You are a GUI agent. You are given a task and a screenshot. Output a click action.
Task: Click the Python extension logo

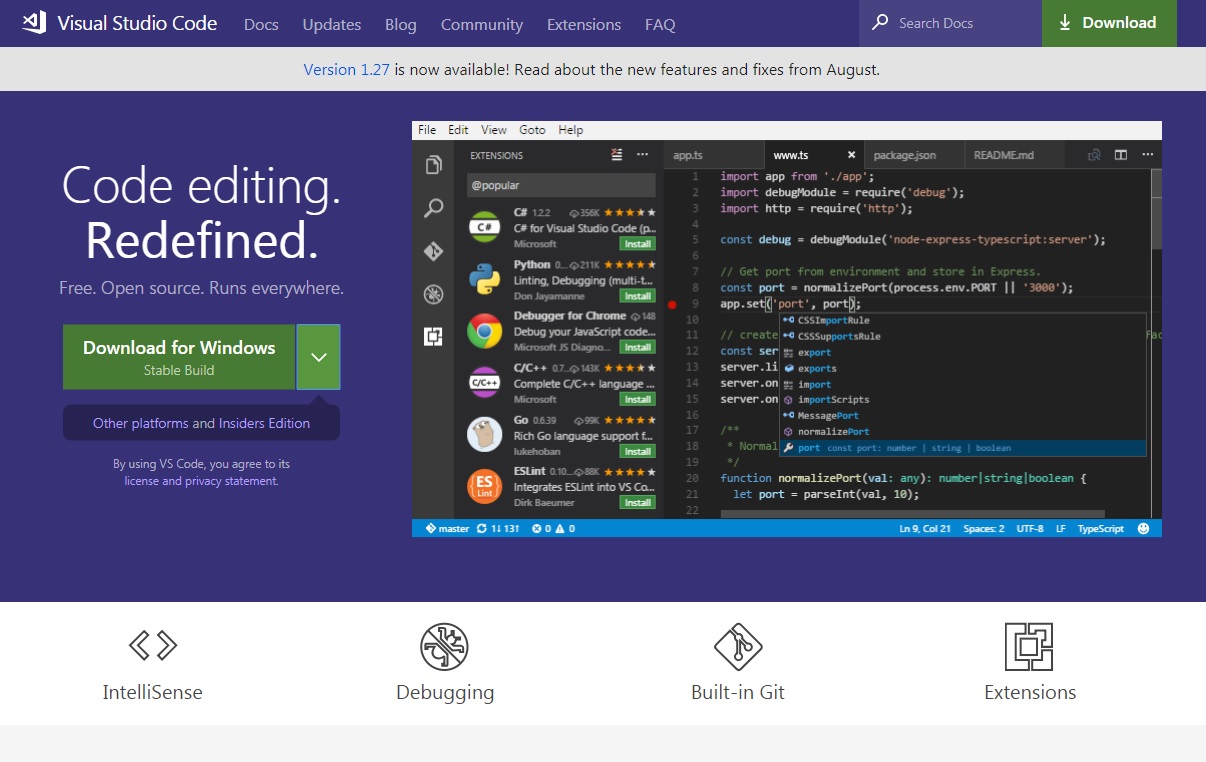(x=485, y=278)
